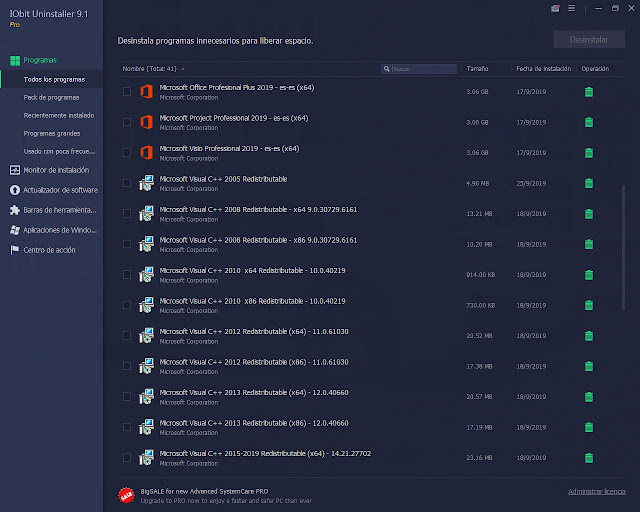Screen dimensions: 640x512
Task: Open Centro de acción
Action: click(42, 250)
